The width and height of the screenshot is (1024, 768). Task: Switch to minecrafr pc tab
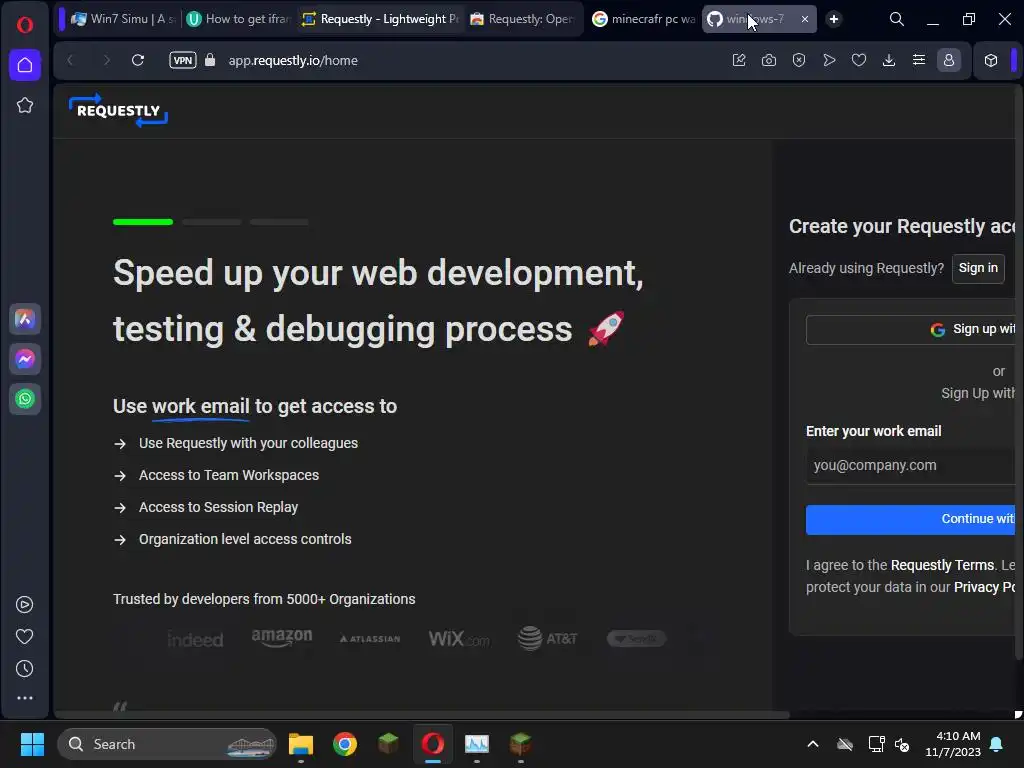click(x=643, y=19)
